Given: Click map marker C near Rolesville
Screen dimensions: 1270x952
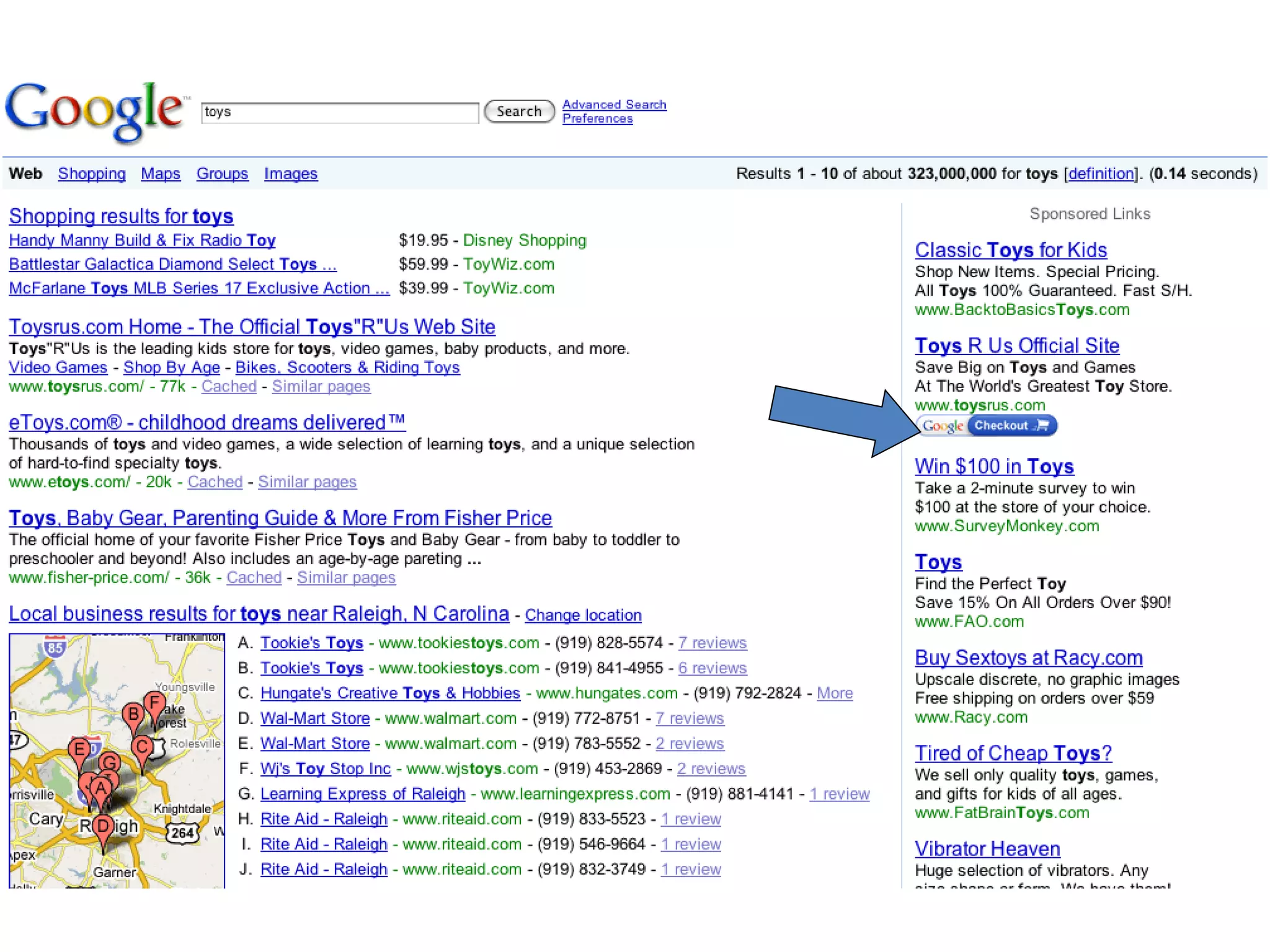Looking at the screenshot, I should tap(142, 747).
